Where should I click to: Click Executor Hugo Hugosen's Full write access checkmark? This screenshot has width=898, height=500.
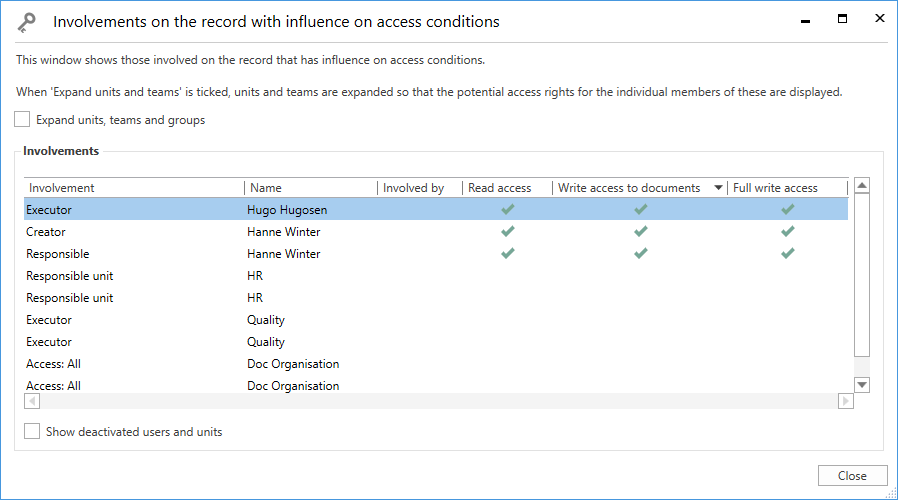tap(788, 210)
